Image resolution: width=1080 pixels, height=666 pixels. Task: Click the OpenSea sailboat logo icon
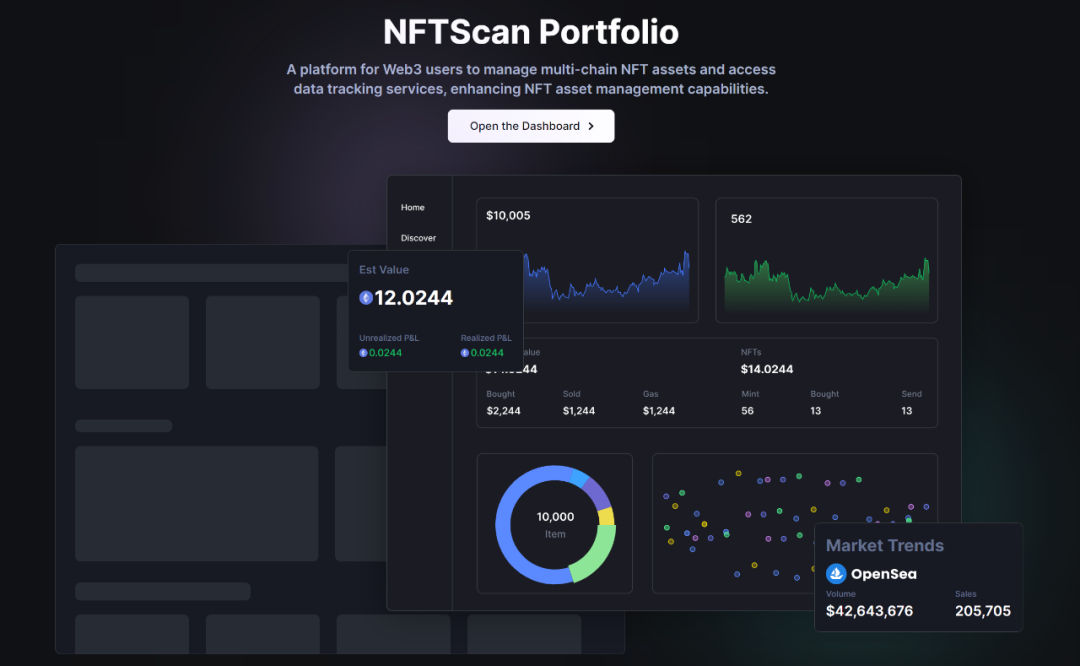point(836,574)
